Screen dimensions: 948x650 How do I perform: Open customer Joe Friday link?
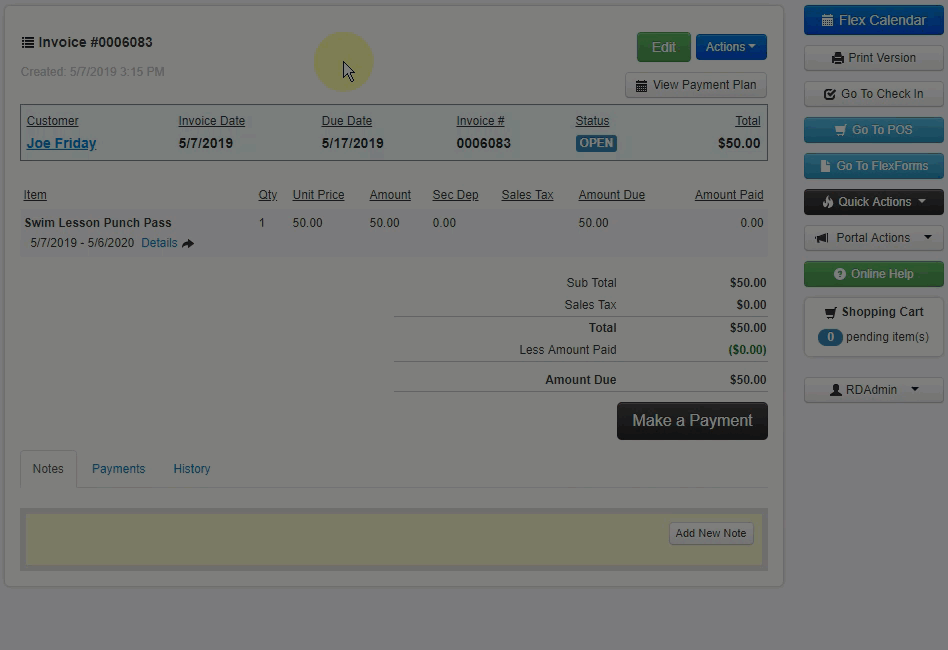point(61,143)
